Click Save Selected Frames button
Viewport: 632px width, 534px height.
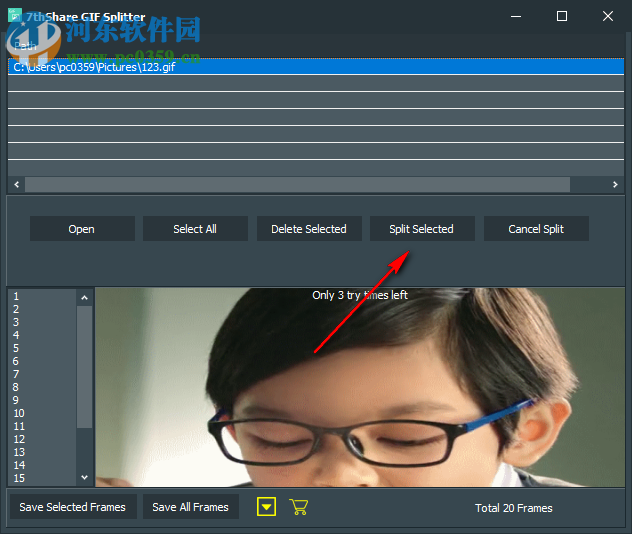point(73,507)
